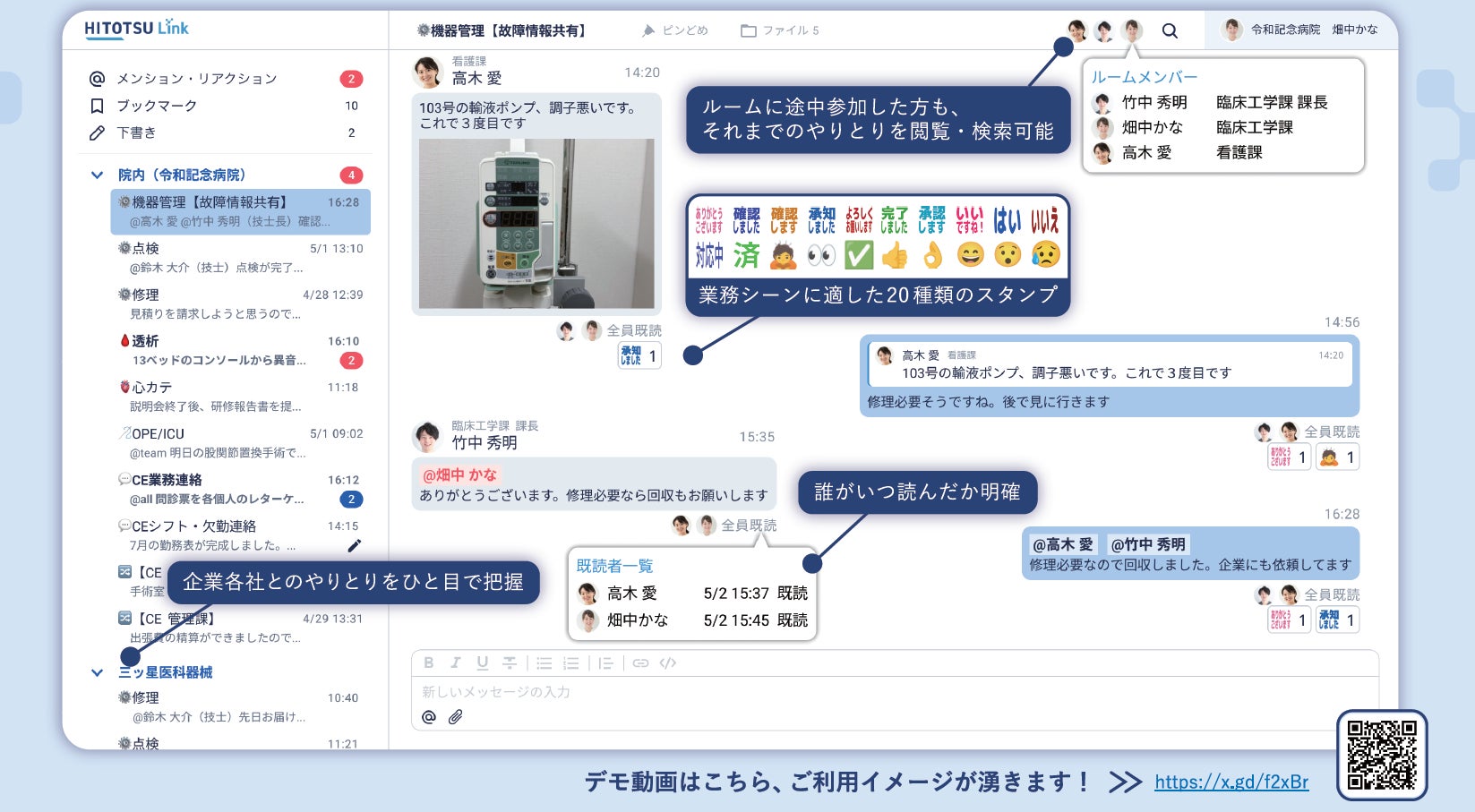Open the OPE/ICU room

240,442
